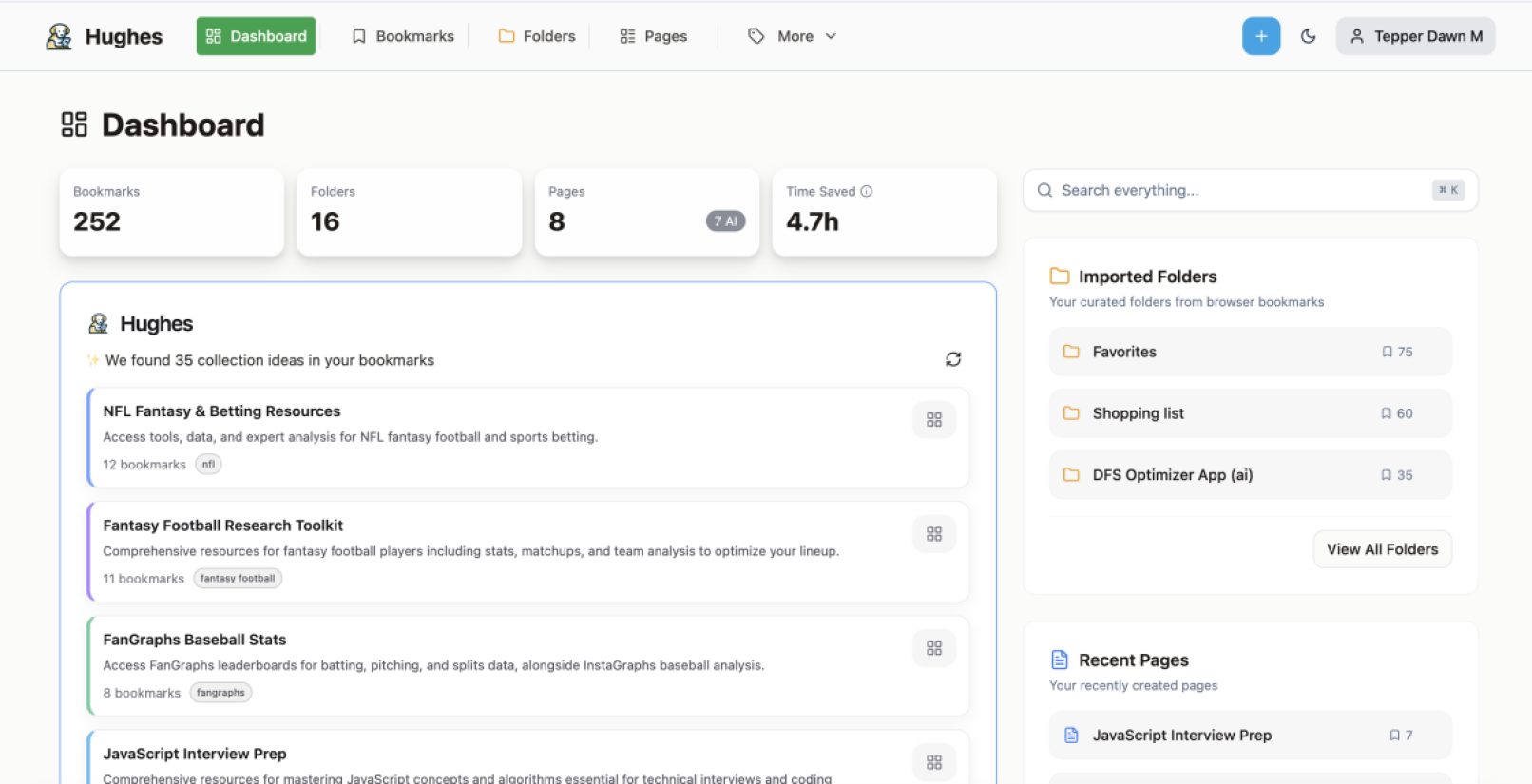The image size is (1532, 784).
Task: Toggle dark mode with the moon icon
Action: point(1309,36)
